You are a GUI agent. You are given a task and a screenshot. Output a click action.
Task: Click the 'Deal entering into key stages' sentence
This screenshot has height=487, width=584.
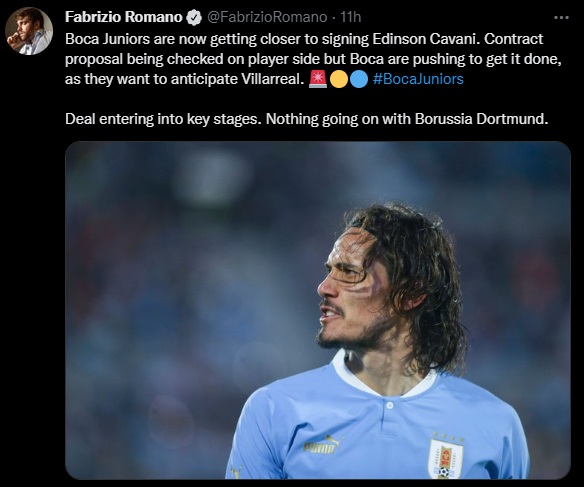[x=163, y=119]
